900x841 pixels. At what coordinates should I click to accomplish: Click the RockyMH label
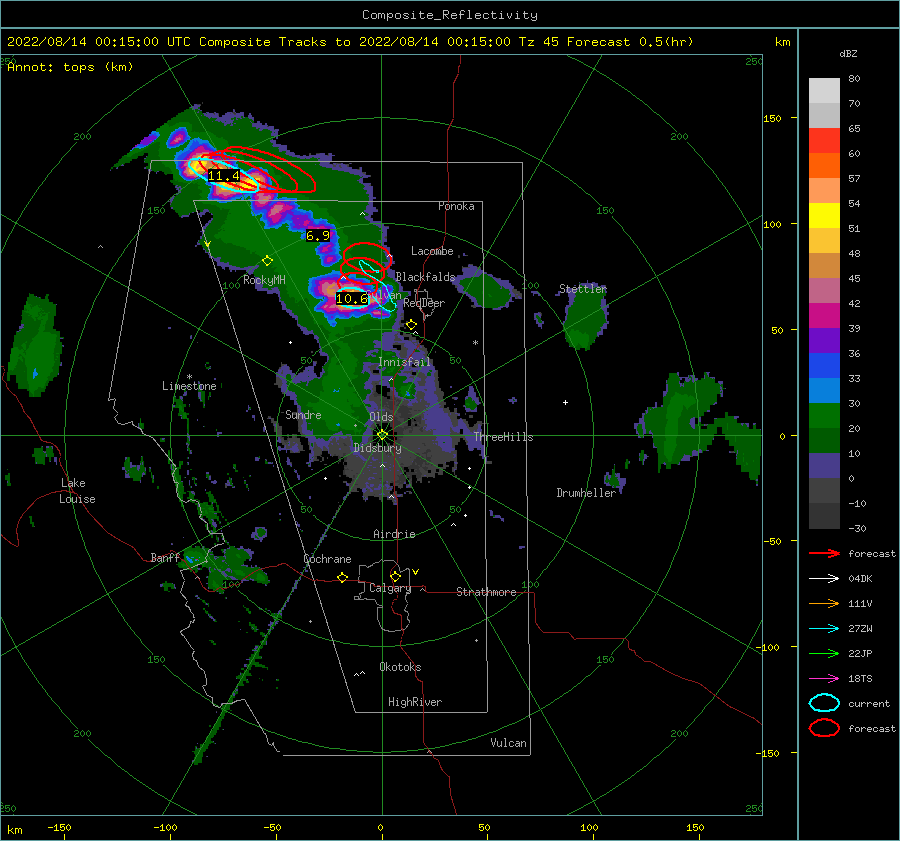pos(264,280)
